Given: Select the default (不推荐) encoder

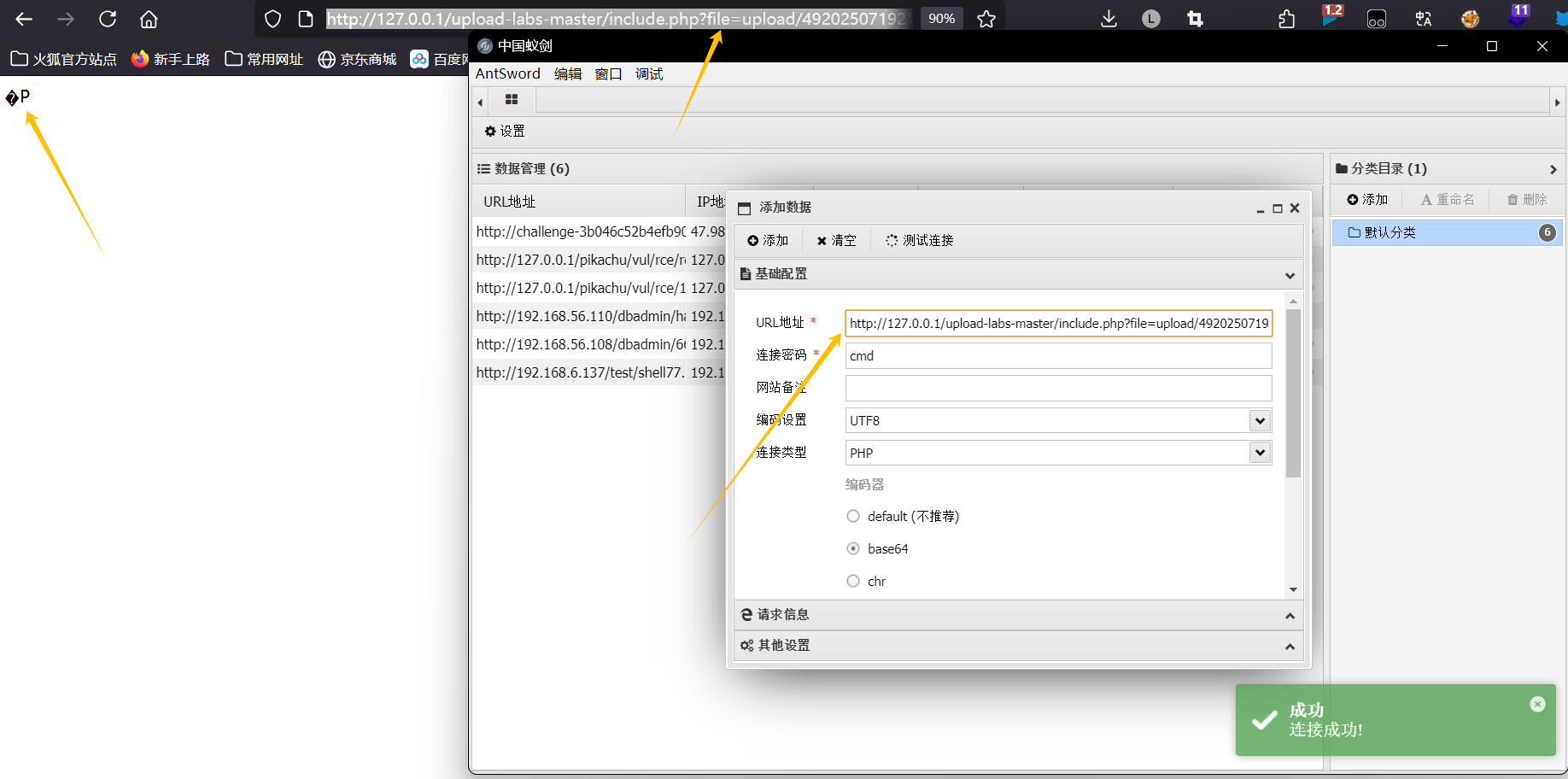Looking at the screenshot, I should pyautogui.click(x=853, y=516).
